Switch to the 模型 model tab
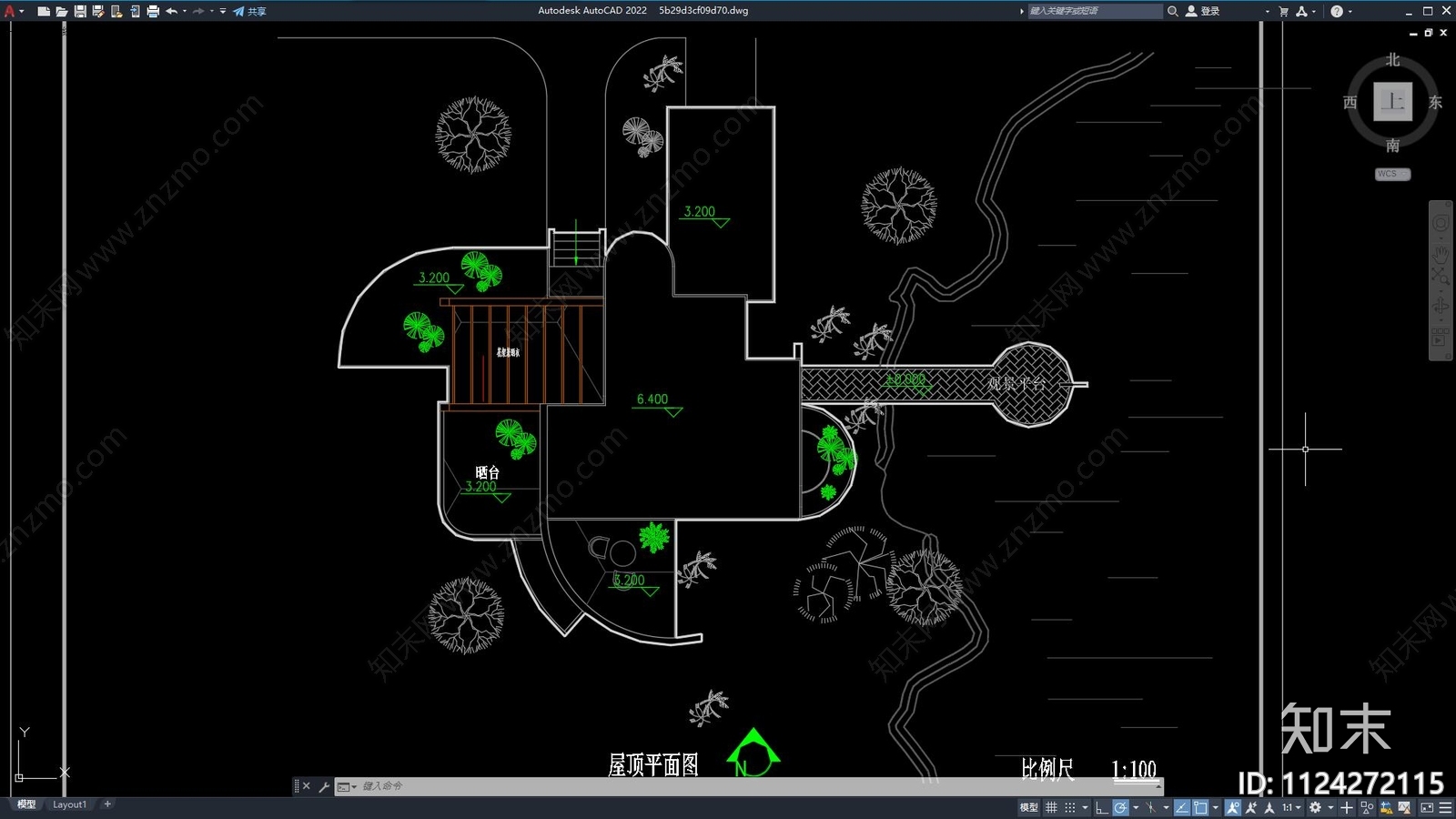This screenshot has height=819, width=1456. tap(26, 804)
